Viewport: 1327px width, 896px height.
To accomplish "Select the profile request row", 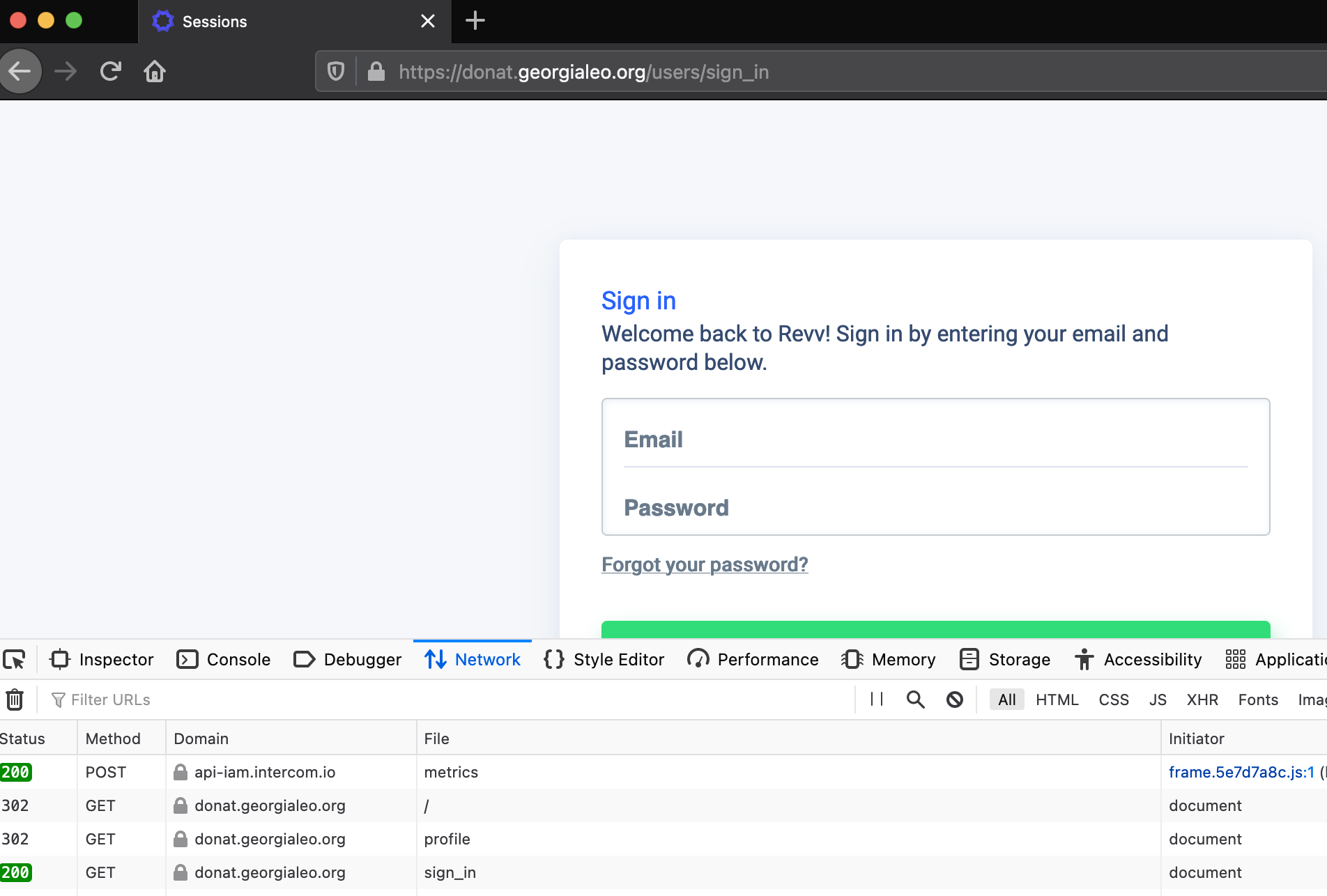I will (663, 839).
